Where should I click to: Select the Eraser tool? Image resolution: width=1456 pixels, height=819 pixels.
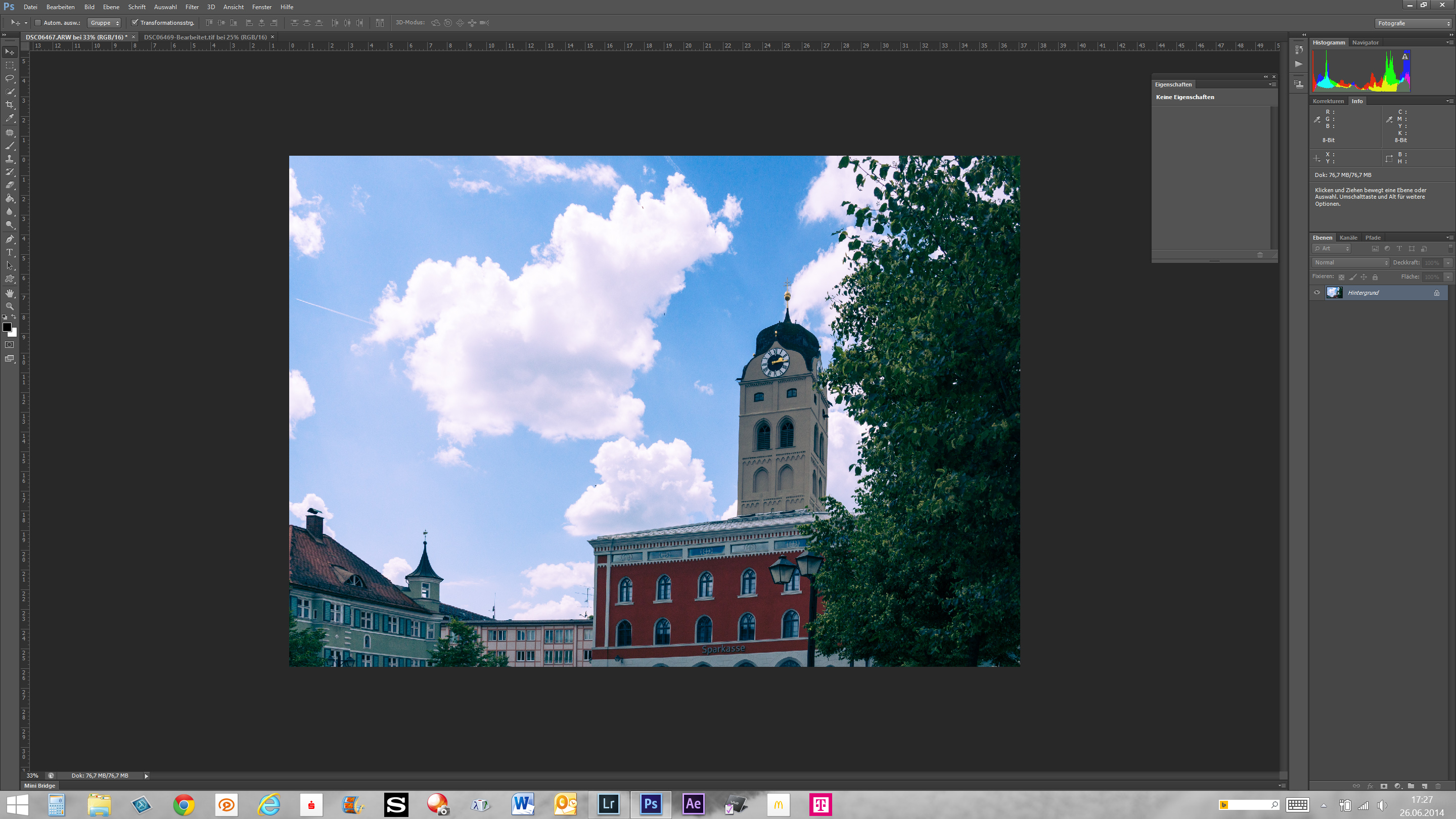(x=10, y=186)
